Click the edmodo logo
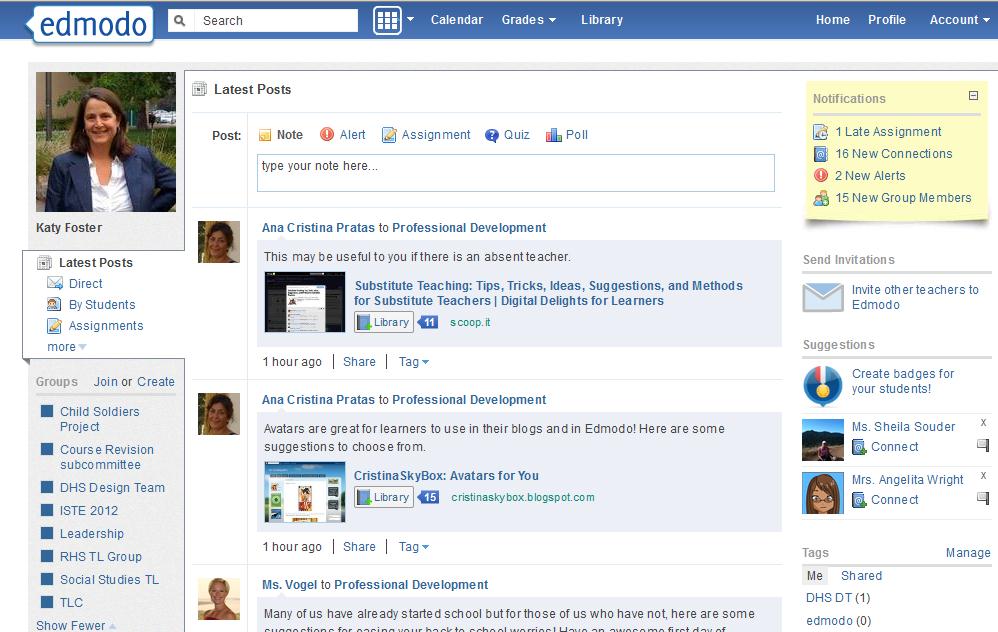The height and width of the screenshot is (632, 998). tap(92, 25)
